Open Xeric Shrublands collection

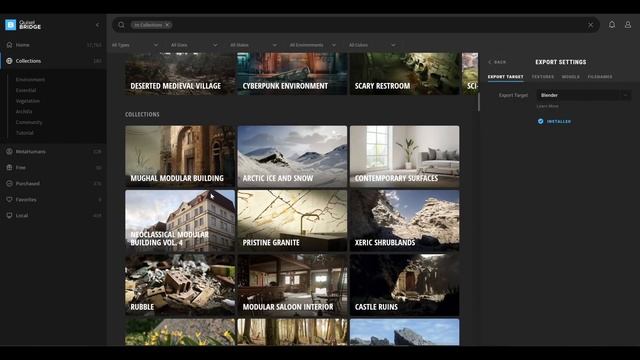point(404,220)
